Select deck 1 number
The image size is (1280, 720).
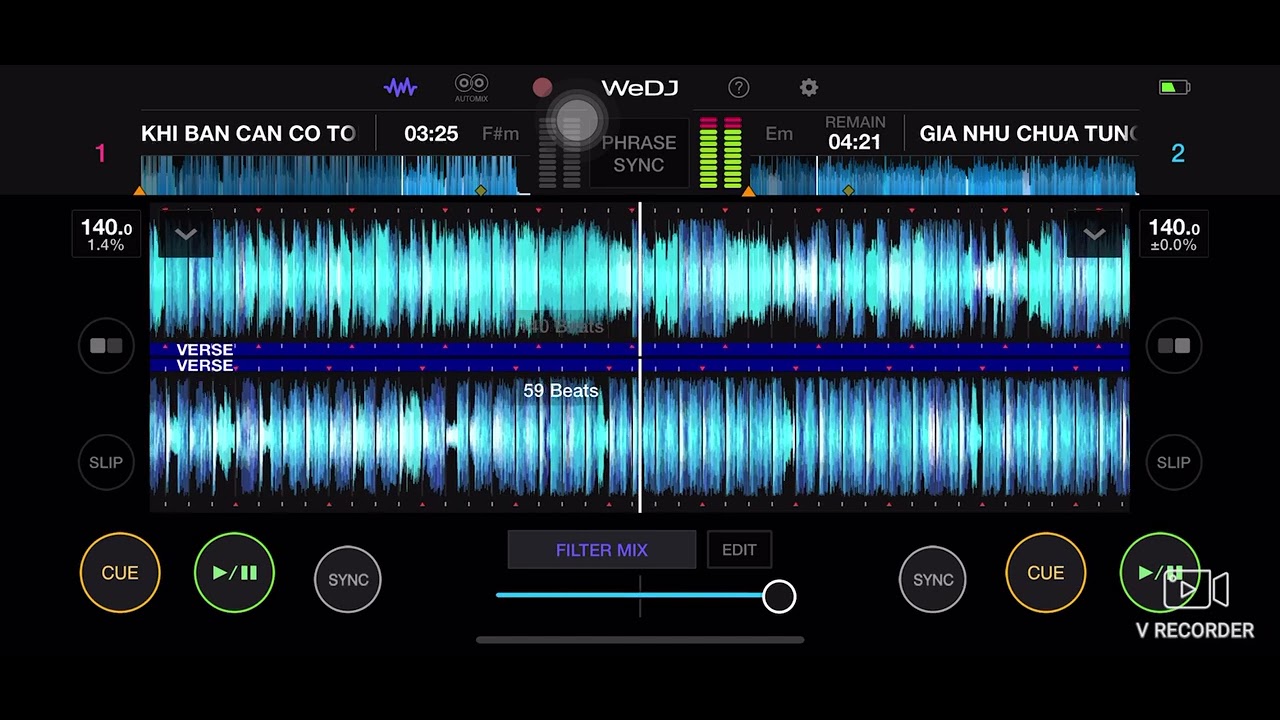100,153
